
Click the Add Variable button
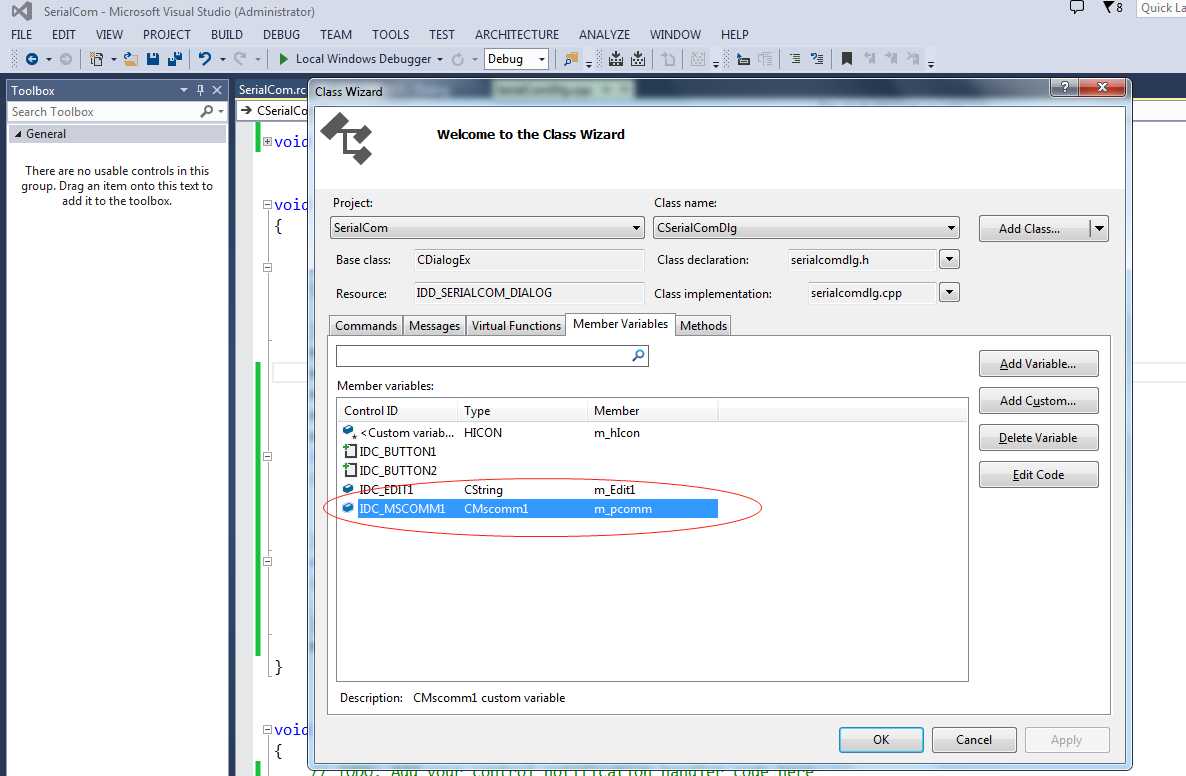1038,364
